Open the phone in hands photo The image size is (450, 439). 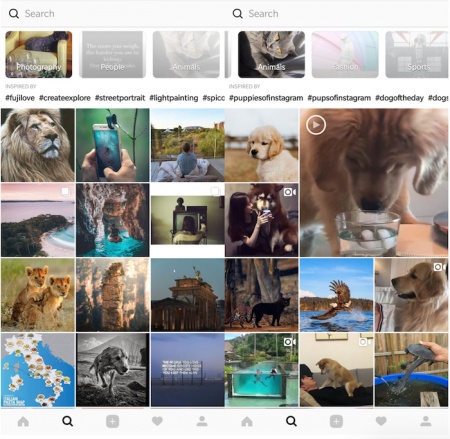113,145
